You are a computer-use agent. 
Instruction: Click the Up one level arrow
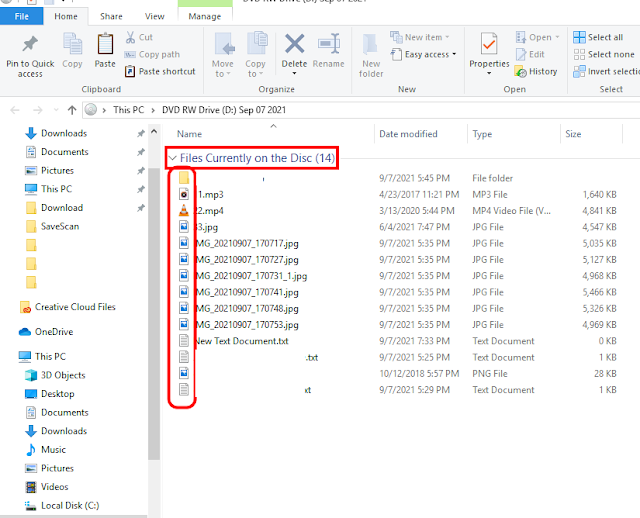(72, 110)
